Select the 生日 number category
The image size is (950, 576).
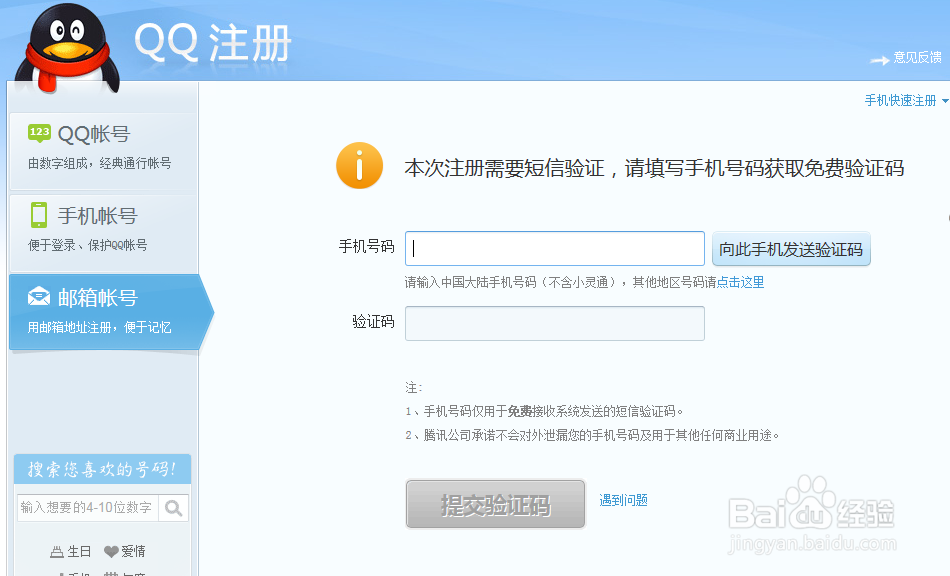click(71, 552)
